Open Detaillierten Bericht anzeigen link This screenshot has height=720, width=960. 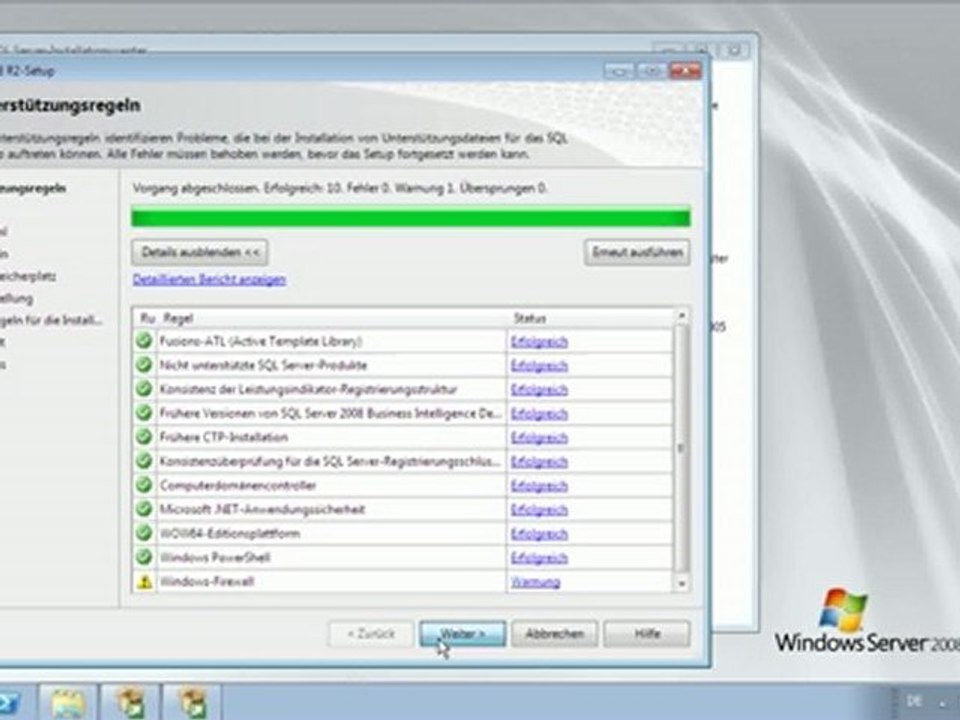(x=209, y=280)
